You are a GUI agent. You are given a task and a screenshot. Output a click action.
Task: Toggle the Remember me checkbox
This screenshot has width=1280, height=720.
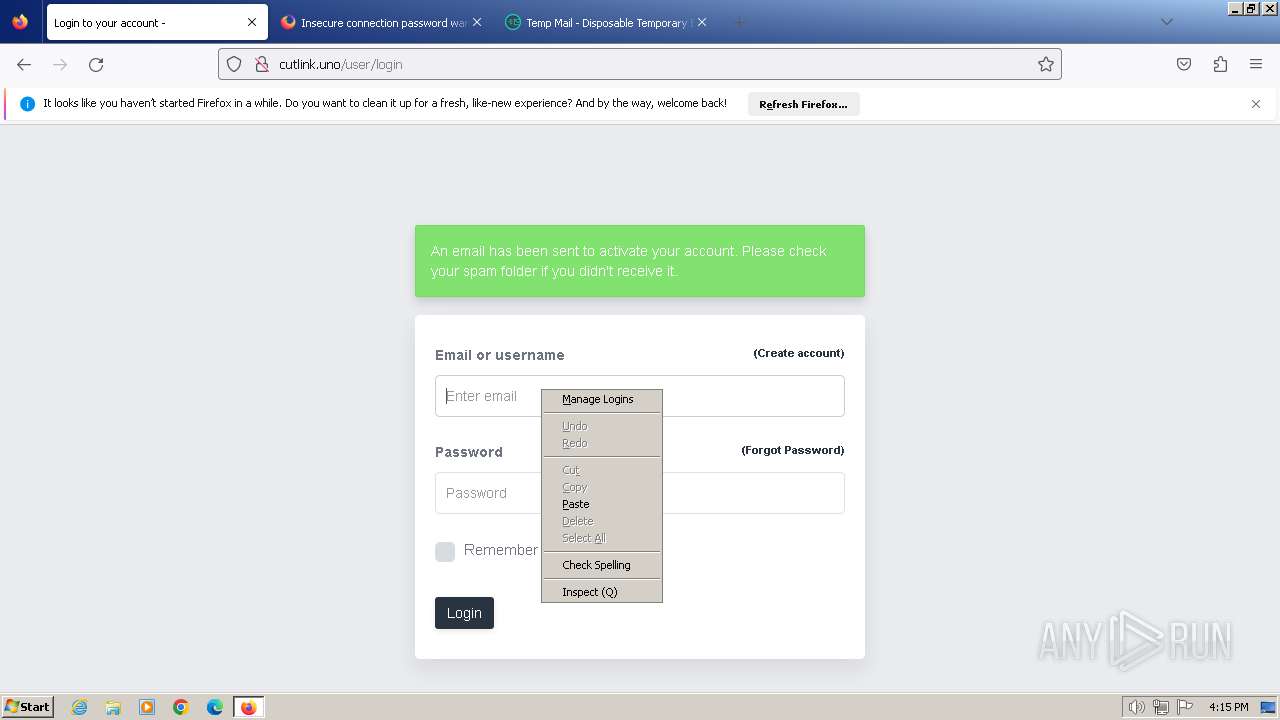click(445, 551)
